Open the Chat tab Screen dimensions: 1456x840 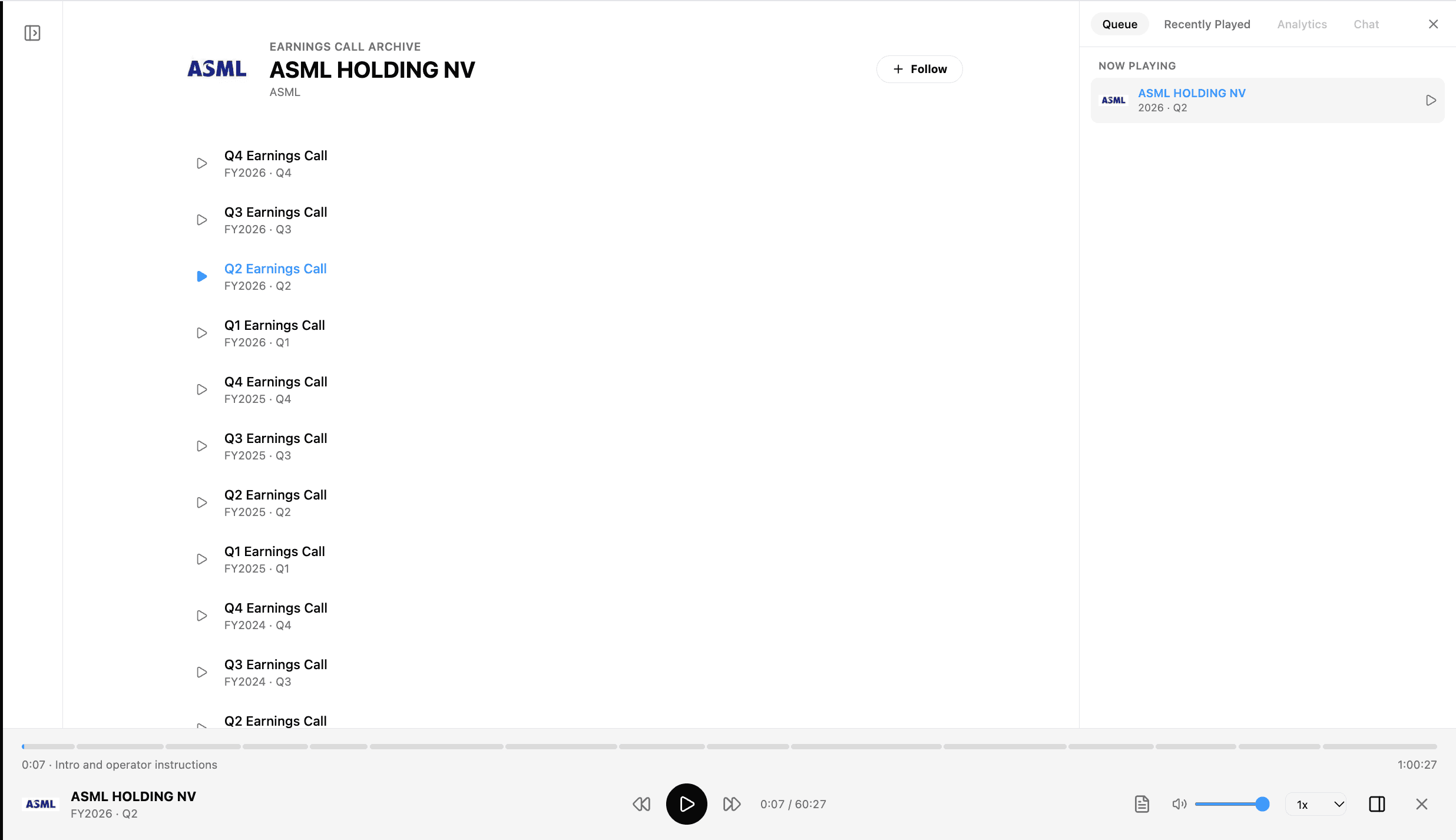1366,24
